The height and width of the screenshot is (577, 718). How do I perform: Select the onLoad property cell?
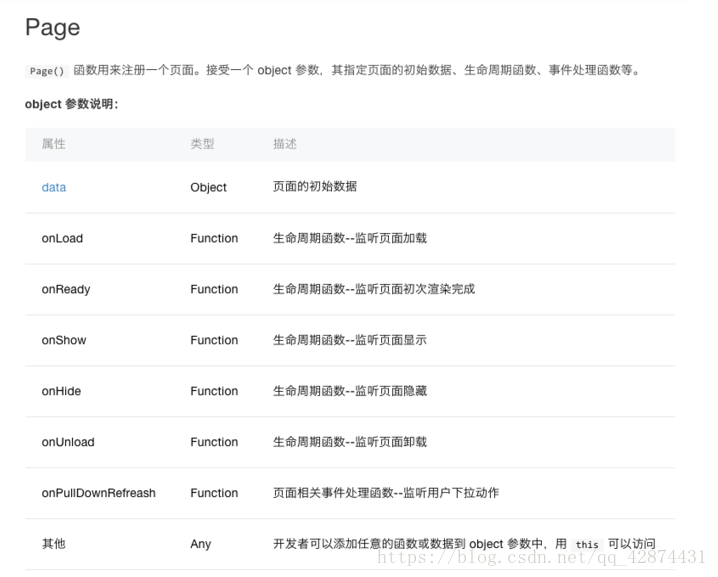pyautogui.click(x=62, y=238)
